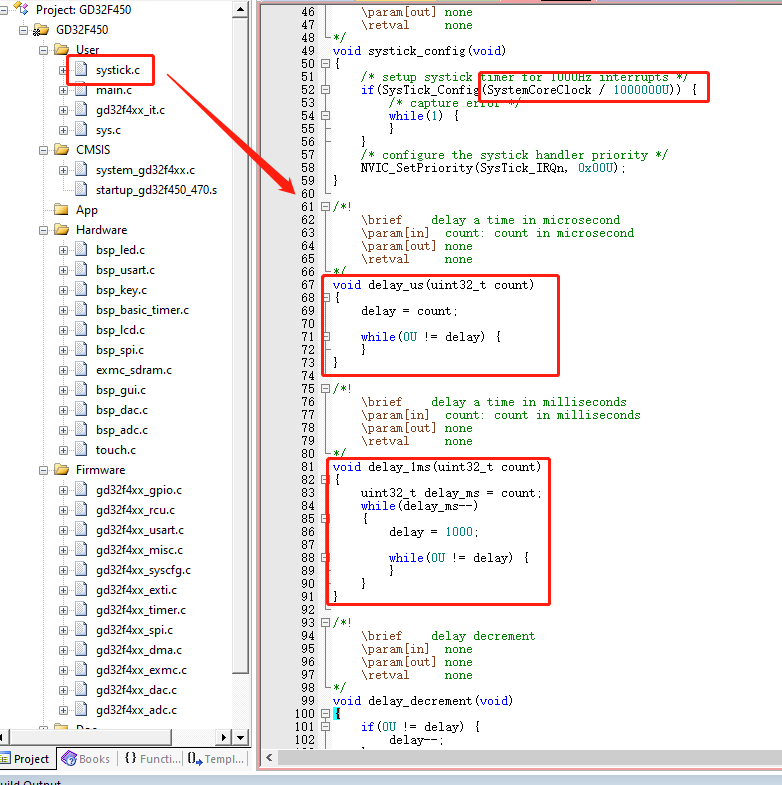
Task: Fold the delay_decrement comment block at line 93
Action: [x=325, y=622]
